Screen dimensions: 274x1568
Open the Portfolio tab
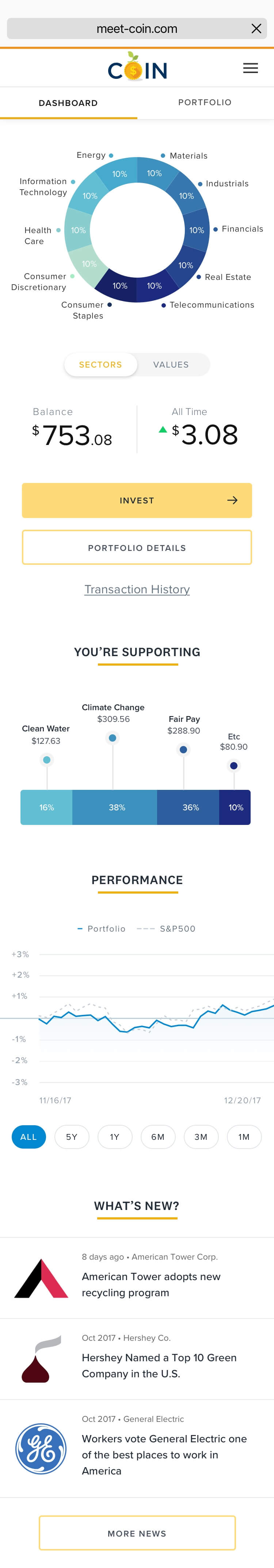tap(205, 102)
